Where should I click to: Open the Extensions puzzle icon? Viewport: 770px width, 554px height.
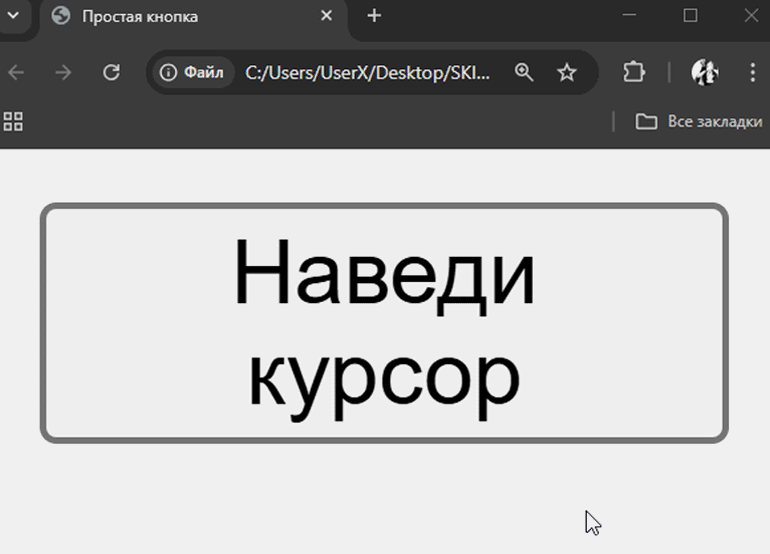click(634, 72)
